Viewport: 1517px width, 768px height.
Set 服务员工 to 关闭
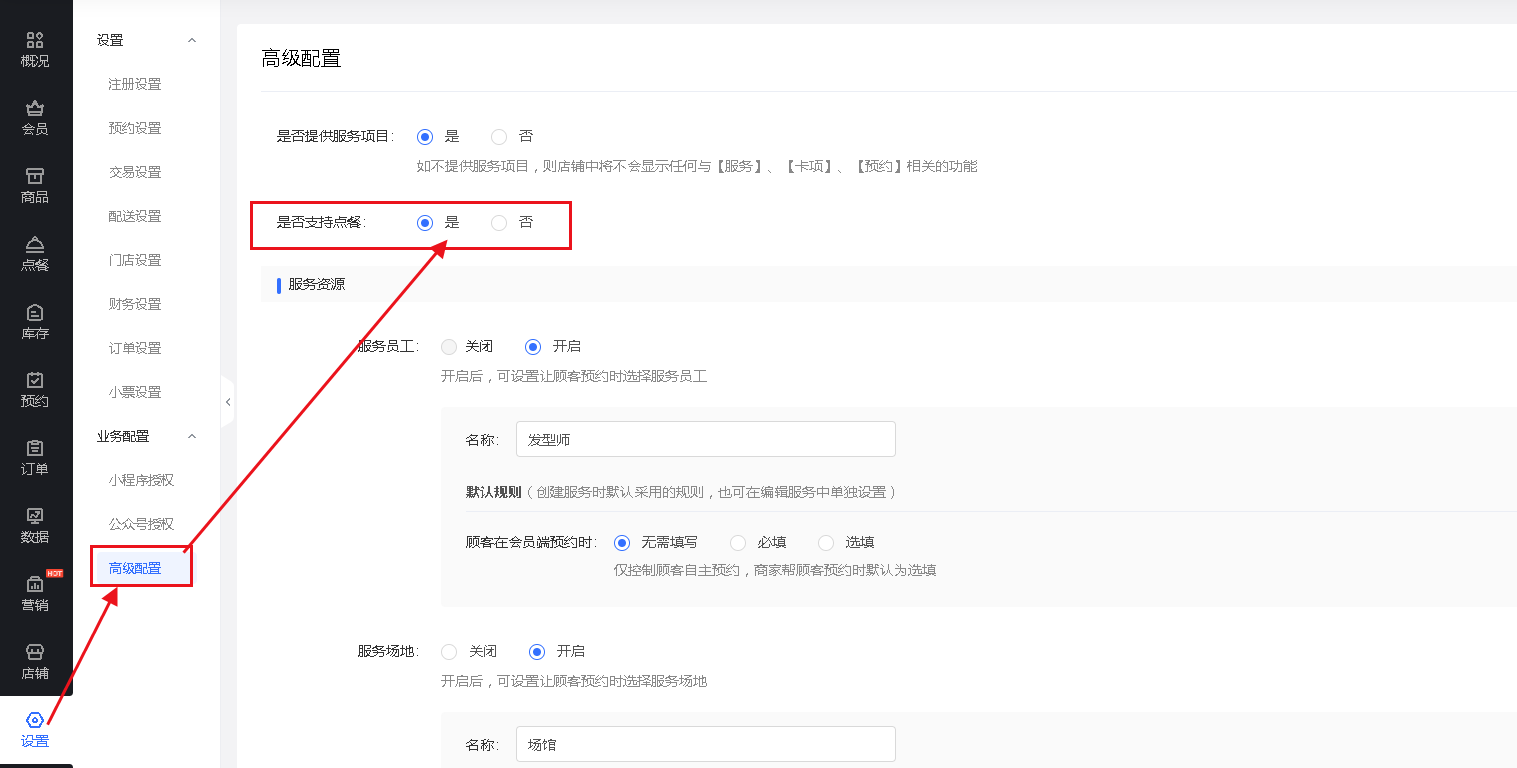pos(449,347)
